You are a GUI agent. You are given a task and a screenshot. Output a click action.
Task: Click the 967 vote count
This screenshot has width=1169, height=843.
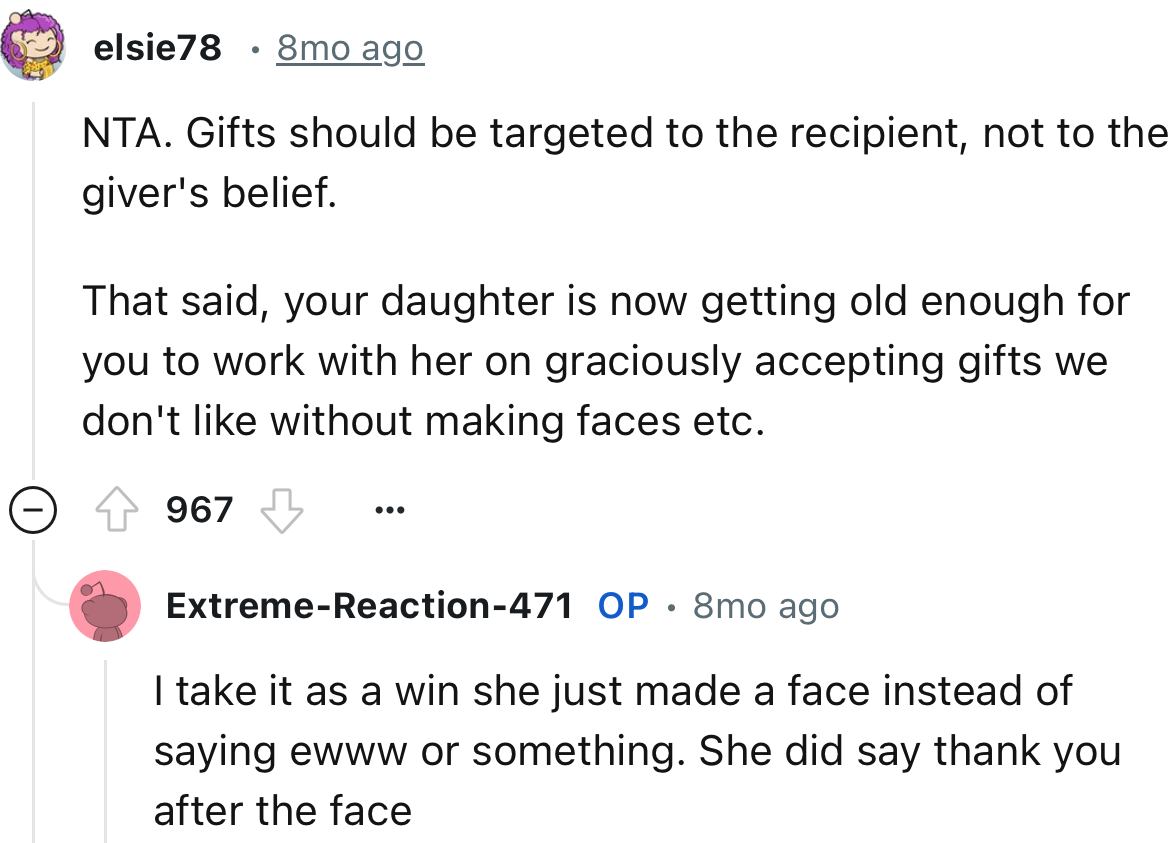coord(200,510)
